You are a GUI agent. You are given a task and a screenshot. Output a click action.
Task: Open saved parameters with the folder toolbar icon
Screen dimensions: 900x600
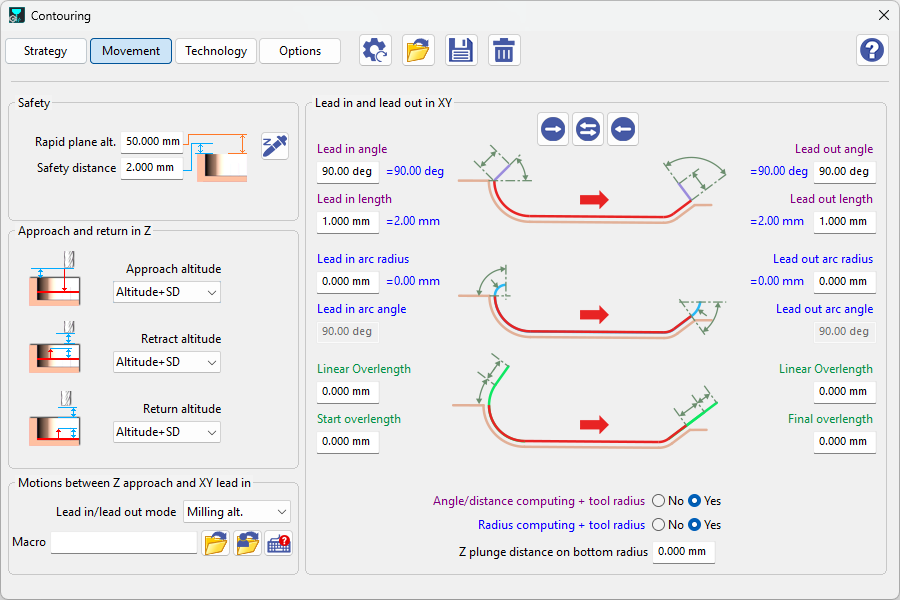(x=418, y=50)
